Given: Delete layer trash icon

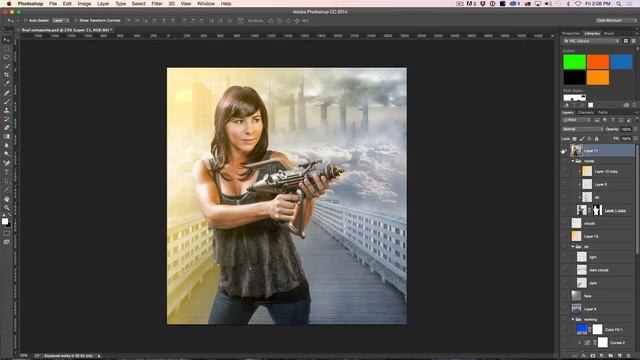Looking at the screenshot, I should [629, 356].
